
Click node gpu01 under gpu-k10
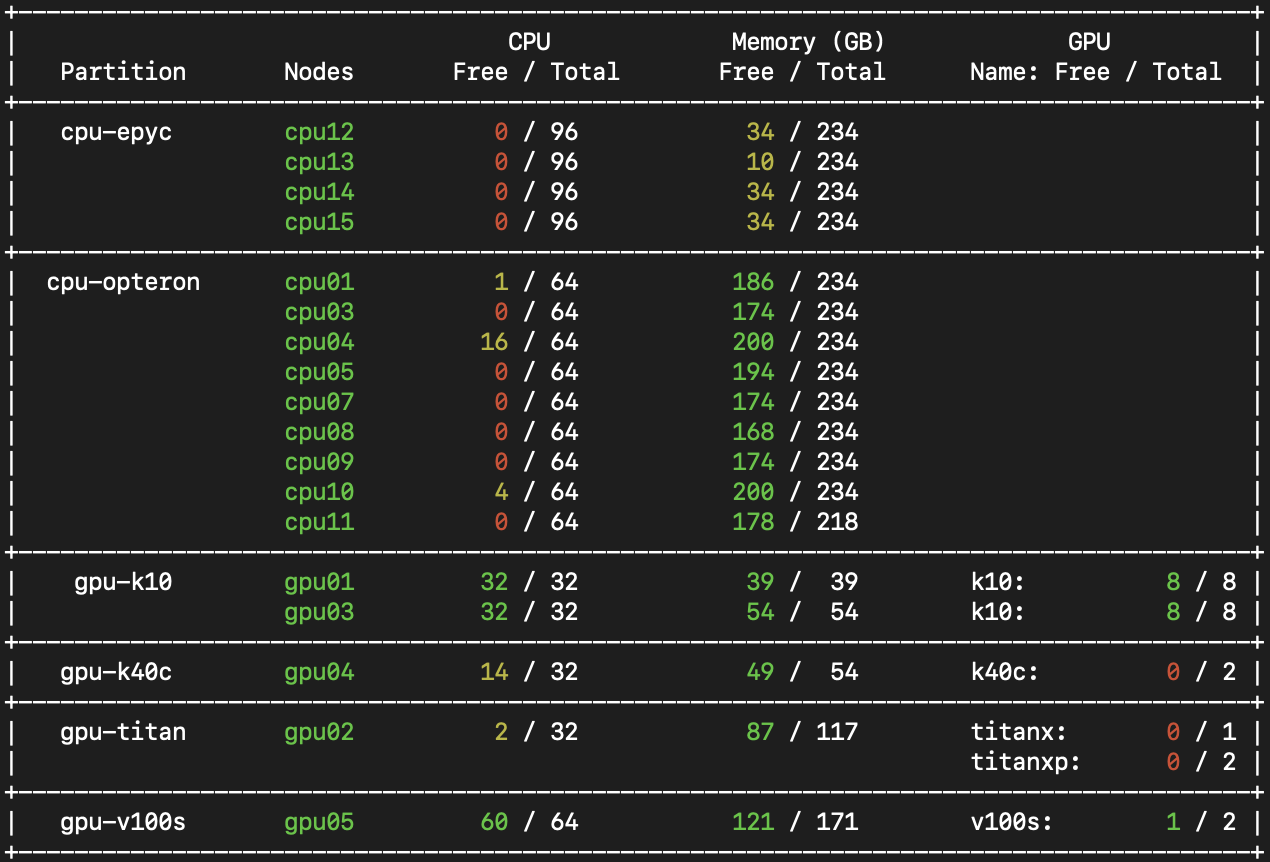(x=318, y=581)
